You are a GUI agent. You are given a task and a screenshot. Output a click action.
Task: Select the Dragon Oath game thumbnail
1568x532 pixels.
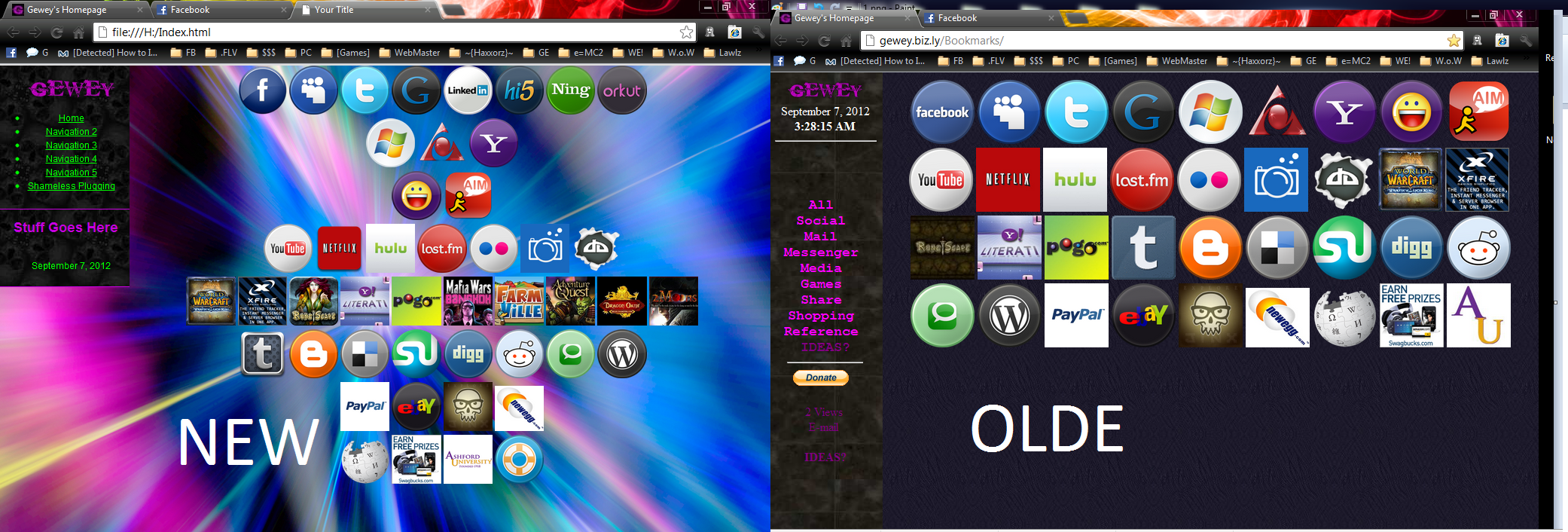click(622, 301)
